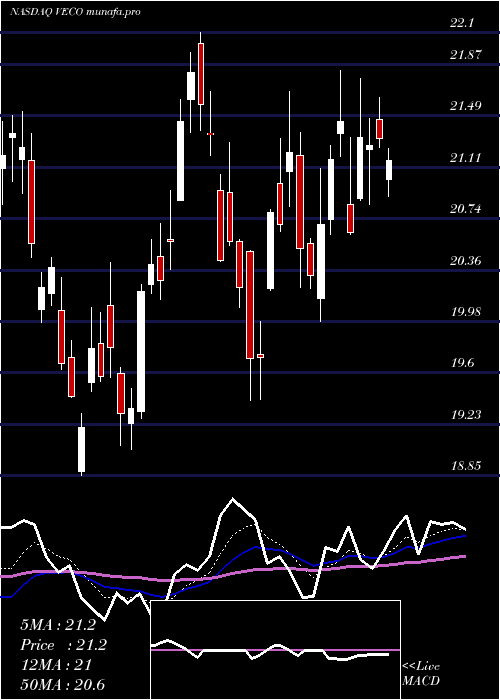This screenshot has width=500, height=700.
Task: Select the 22.1 price axis label
Action: [x=462, y=23]
